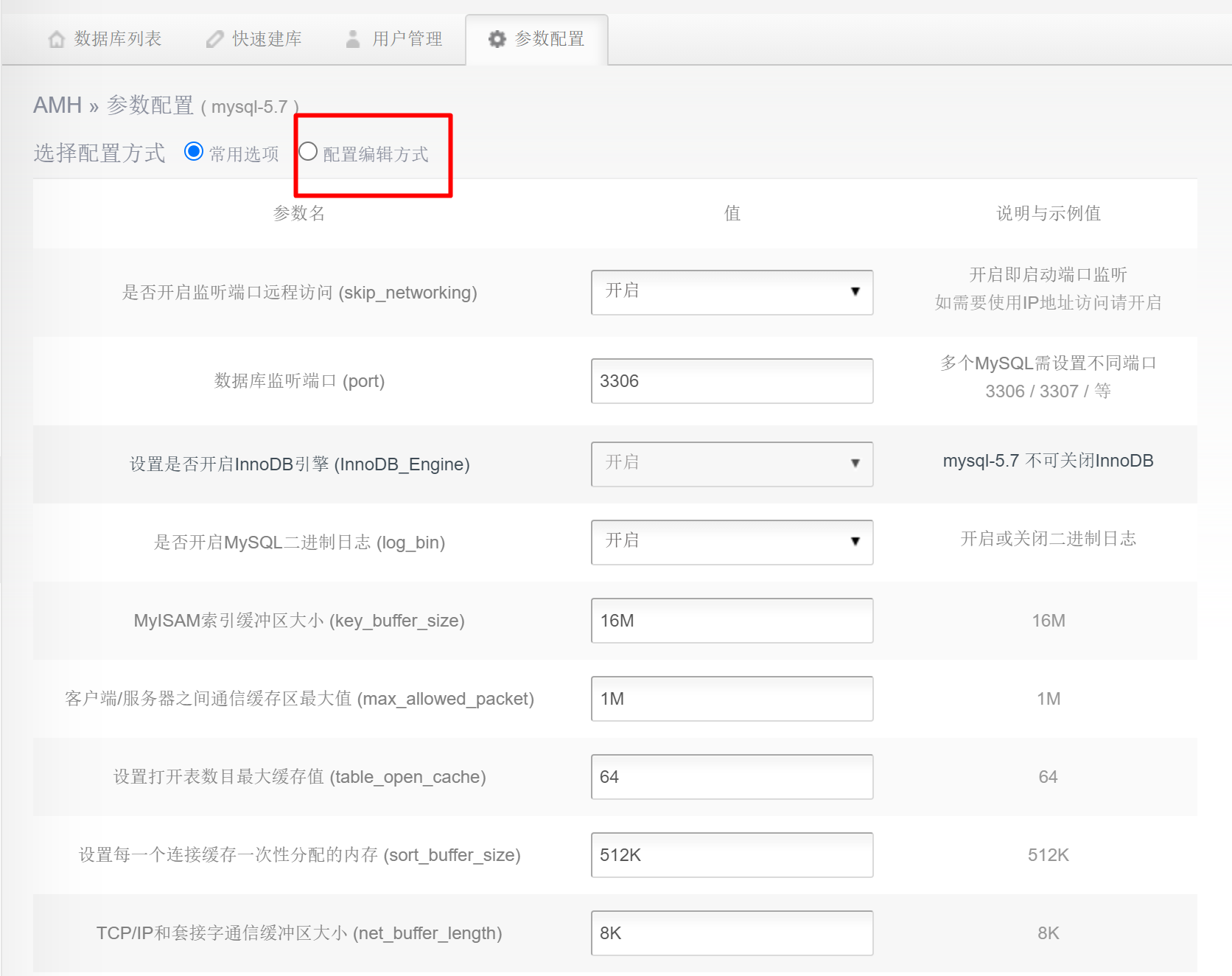Expand the skip_networking dropdown
1232x976 pixels.
tap(732, 293)
